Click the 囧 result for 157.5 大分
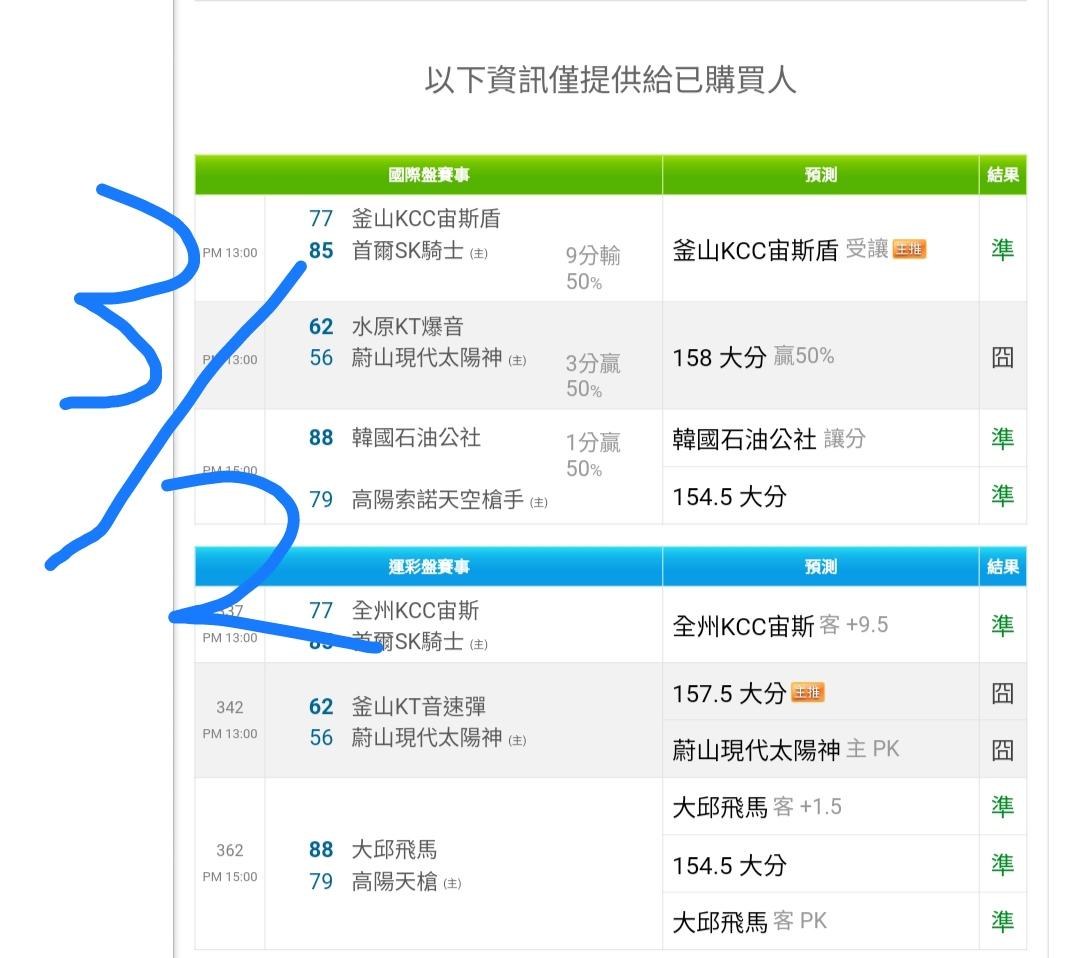1080x958 pixels. 1002,693
